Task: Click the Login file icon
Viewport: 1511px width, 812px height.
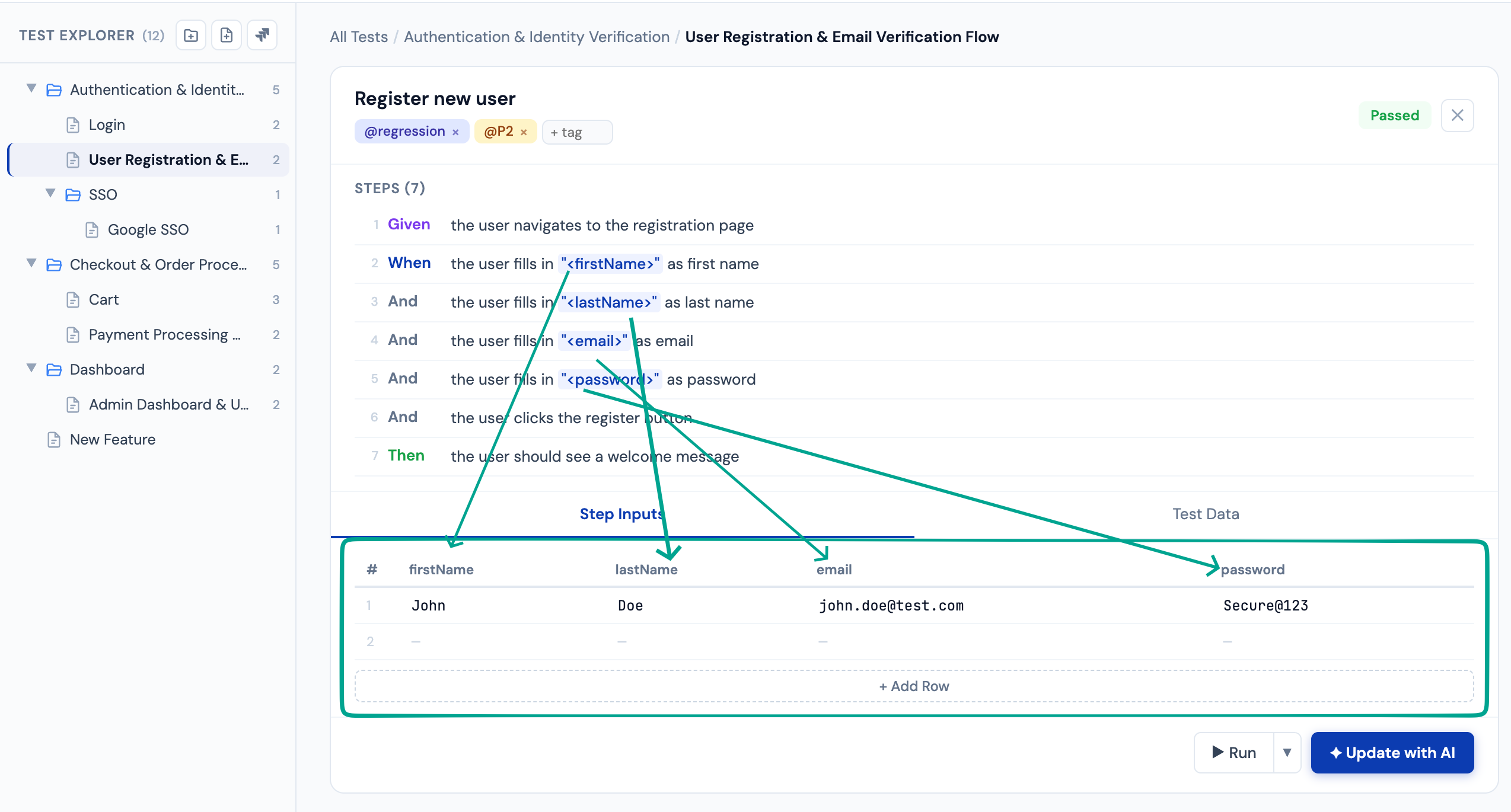Action: point(73,125)
